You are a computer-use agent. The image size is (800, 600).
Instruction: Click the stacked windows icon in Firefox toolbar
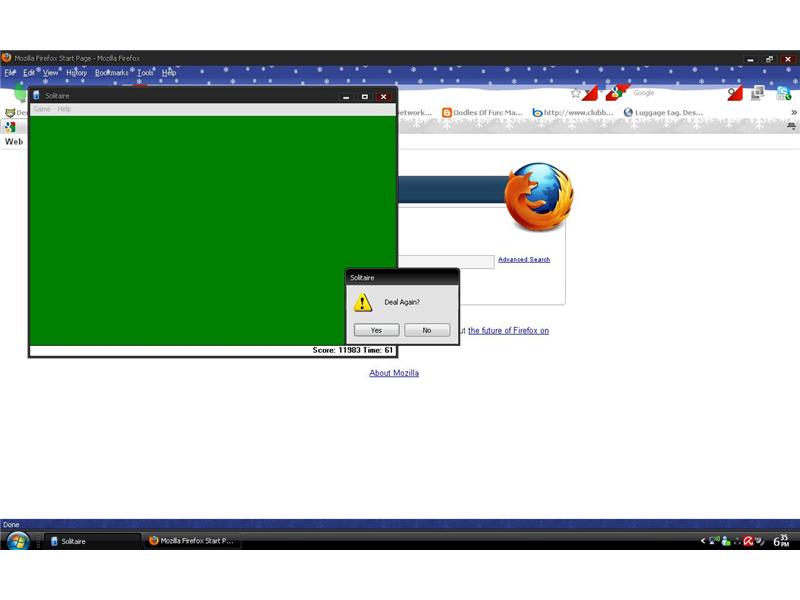[758, 93]
